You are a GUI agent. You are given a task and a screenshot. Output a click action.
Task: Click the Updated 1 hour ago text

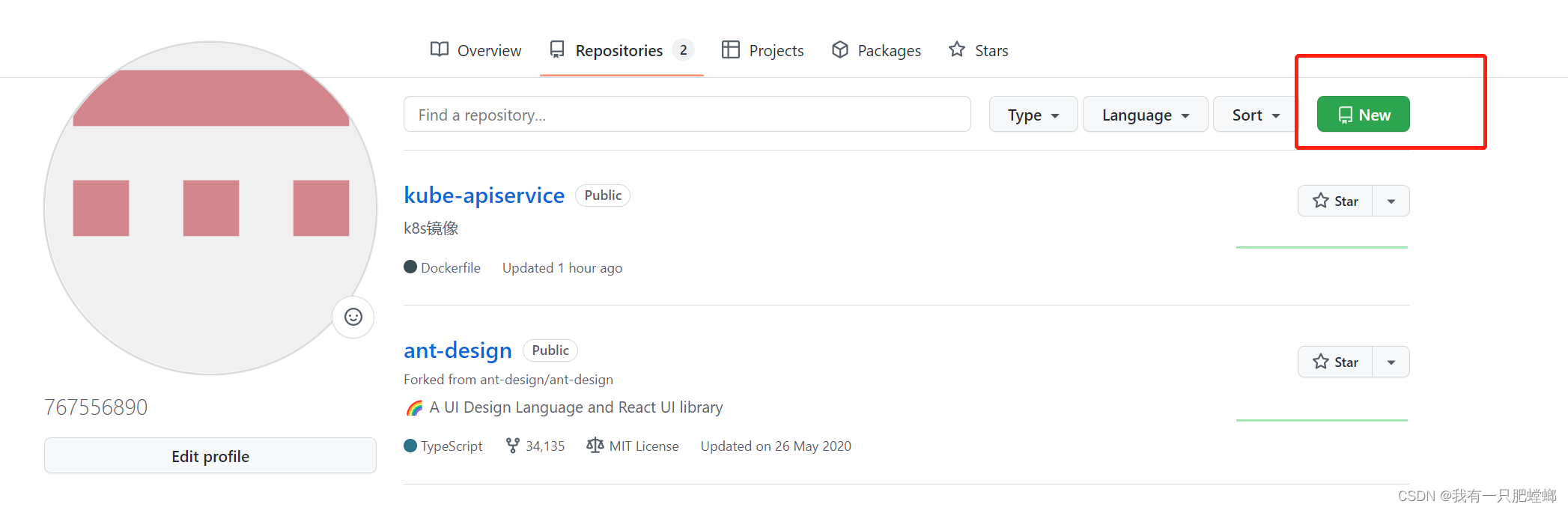tap(562, 268)
